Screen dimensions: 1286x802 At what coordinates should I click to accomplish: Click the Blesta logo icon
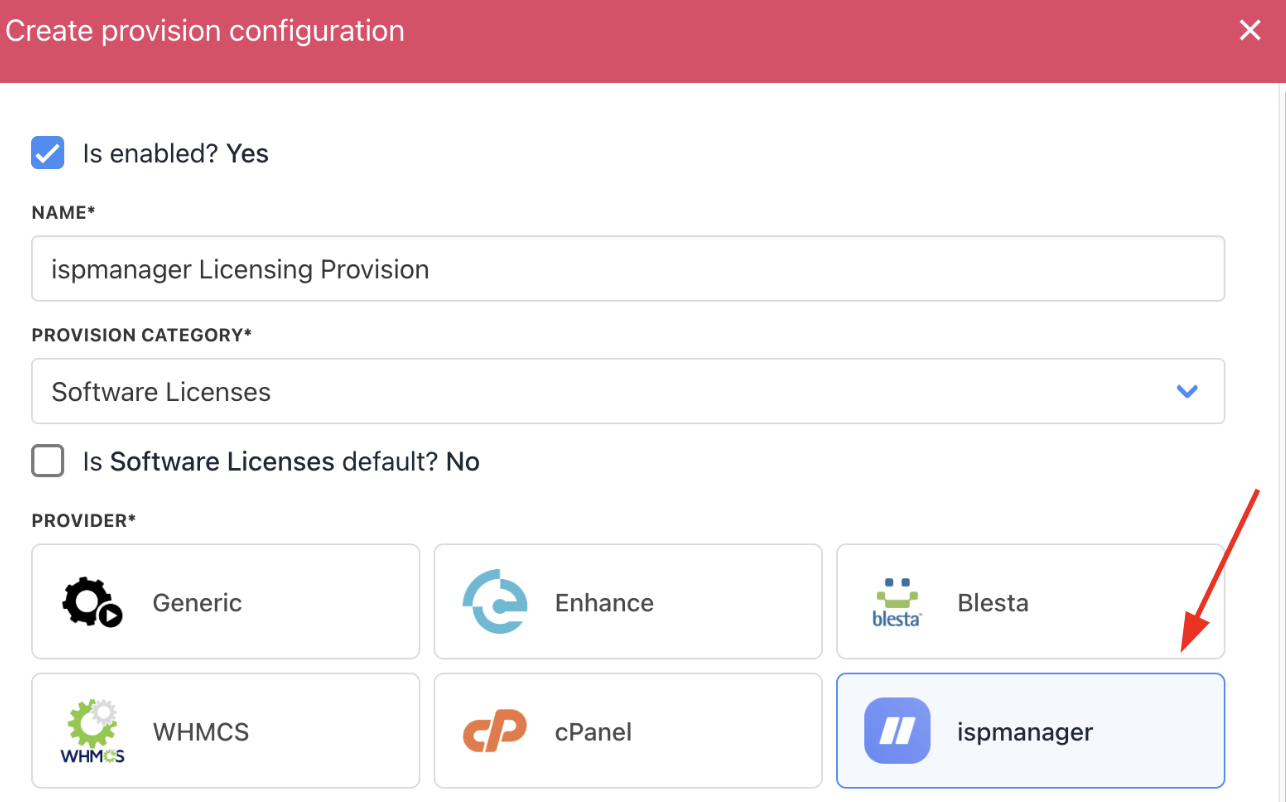(897, 602)
